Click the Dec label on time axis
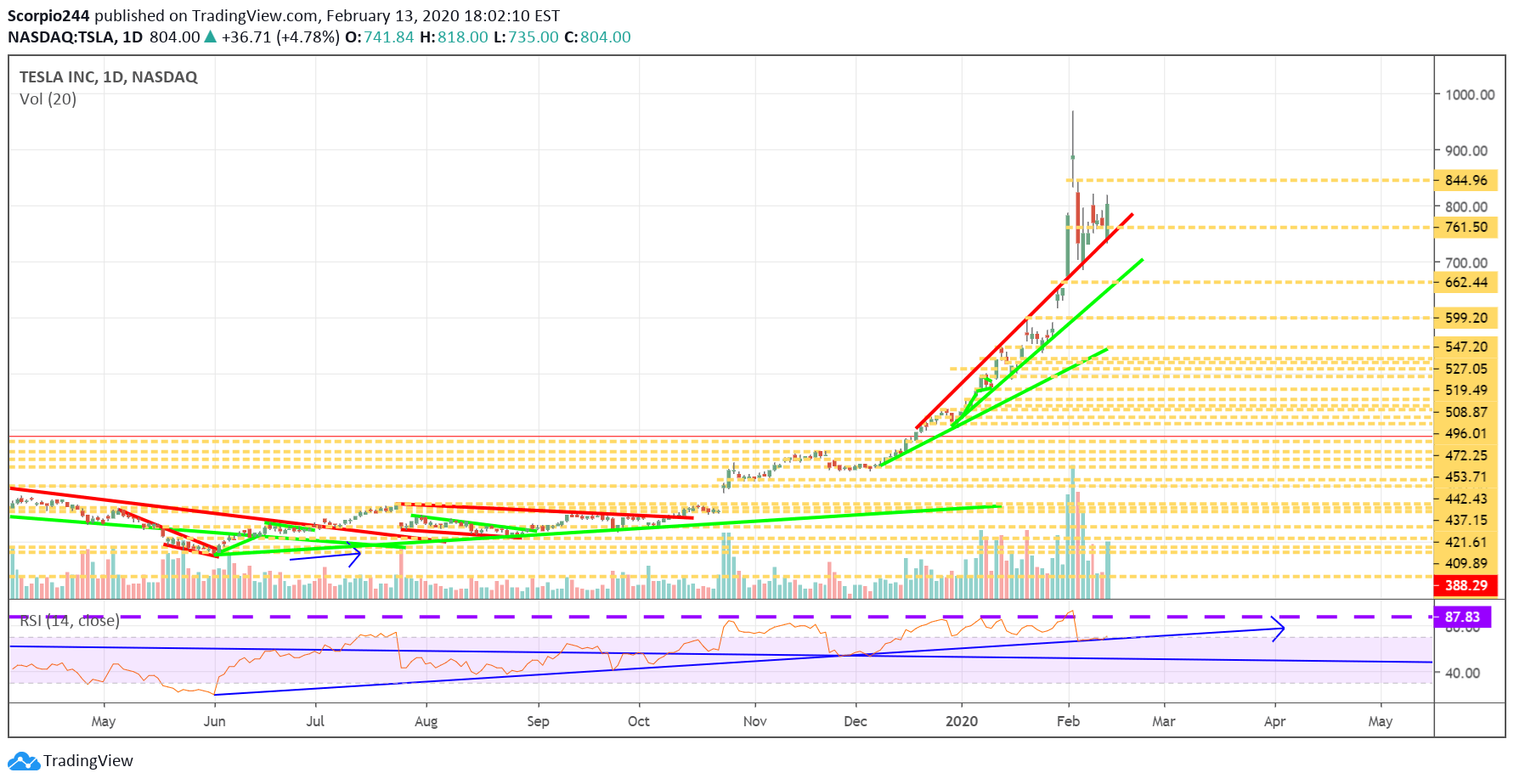Image resolution: width=1514 pixels, height=784 pixels. pyautogui.click(x=856, y=721)
